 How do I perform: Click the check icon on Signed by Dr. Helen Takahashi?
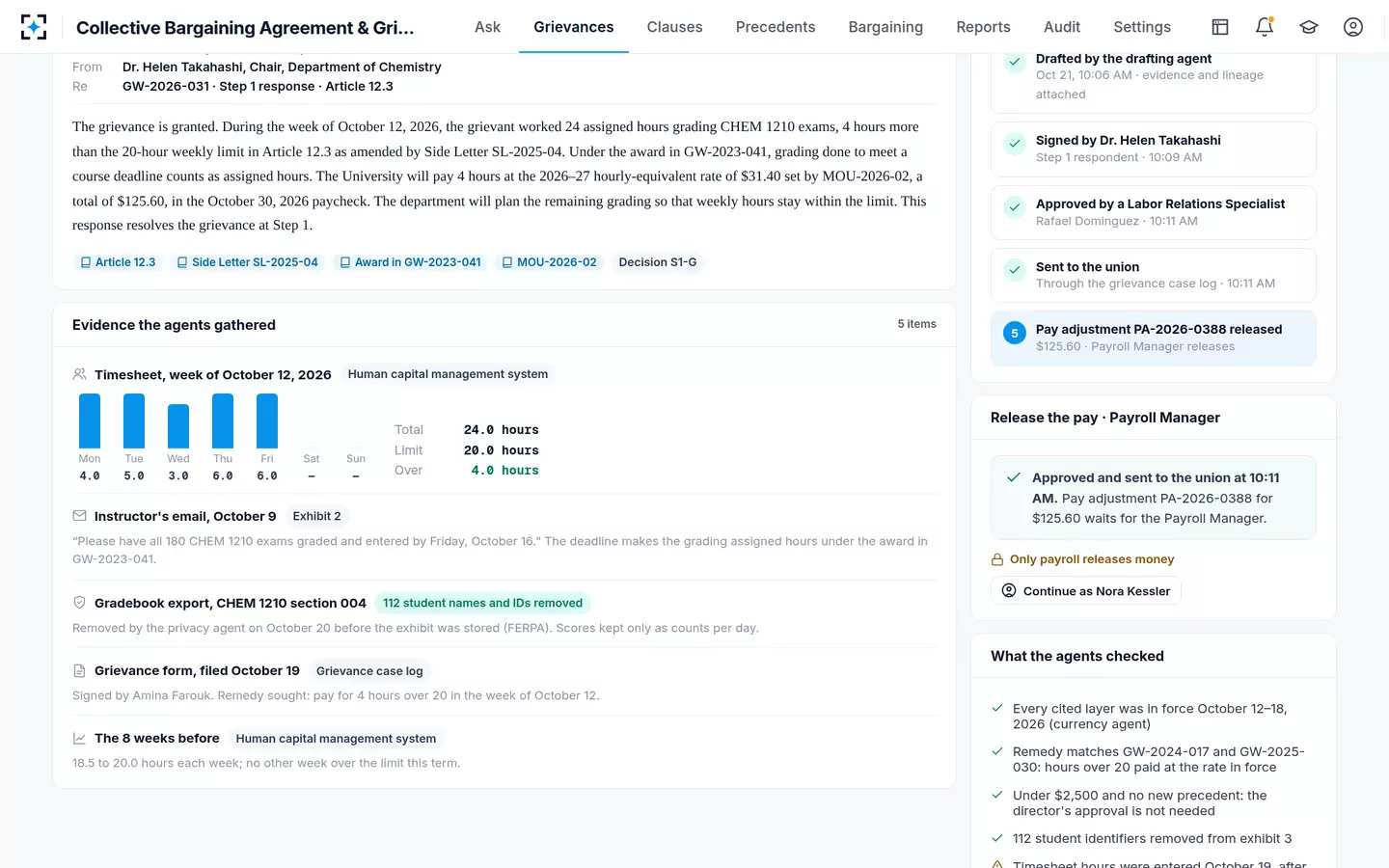pos(1015,144)
